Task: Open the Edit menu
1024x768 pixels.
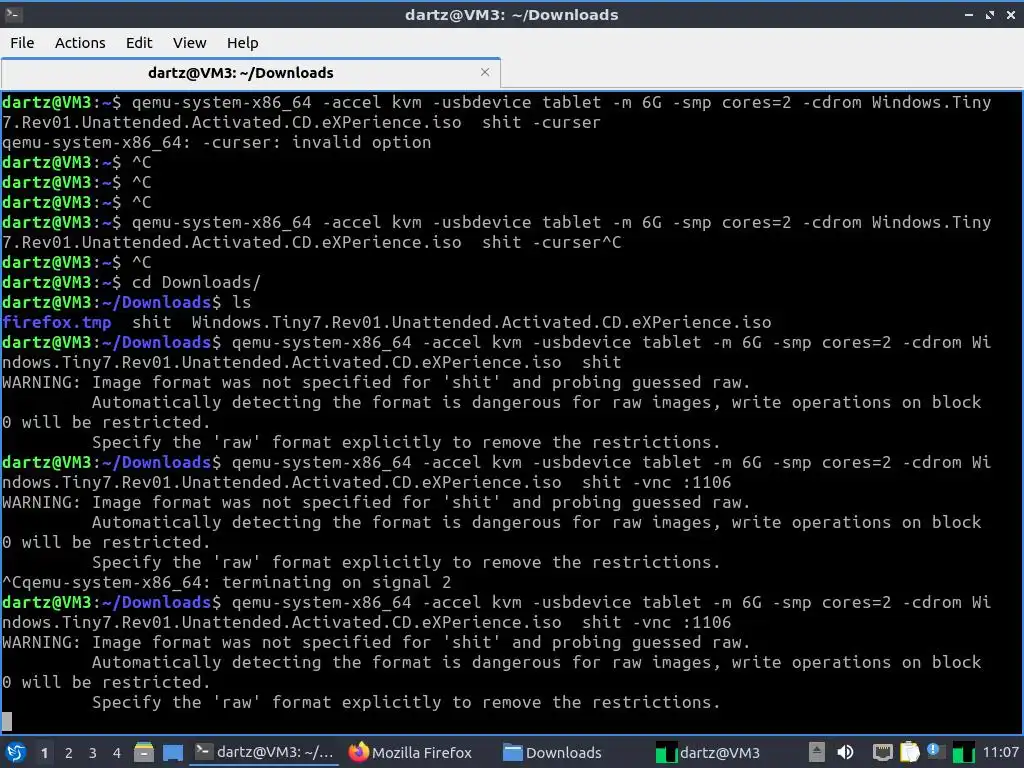Action: (138, 43)
